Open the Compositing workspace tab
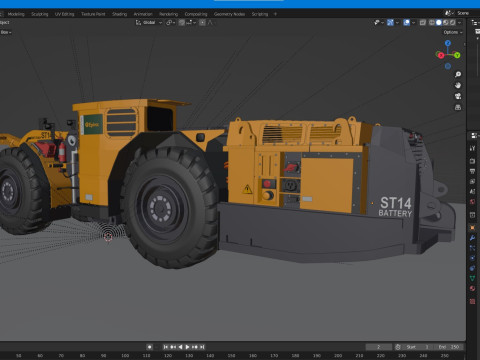Viewport: 480px width, 360px height. click(x=196, y=14)
